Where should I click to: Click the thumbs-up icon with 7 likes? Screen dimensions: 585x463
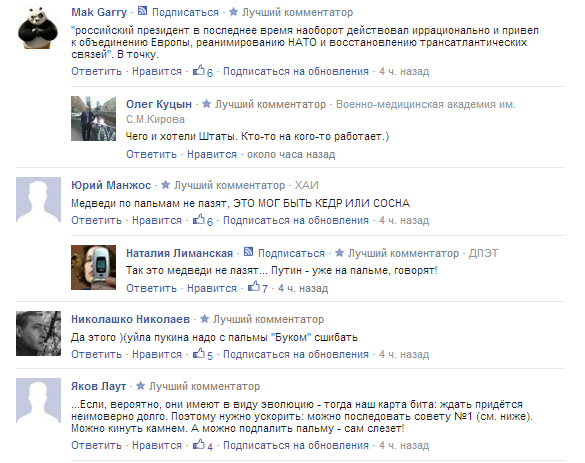(x=254, y=287)
